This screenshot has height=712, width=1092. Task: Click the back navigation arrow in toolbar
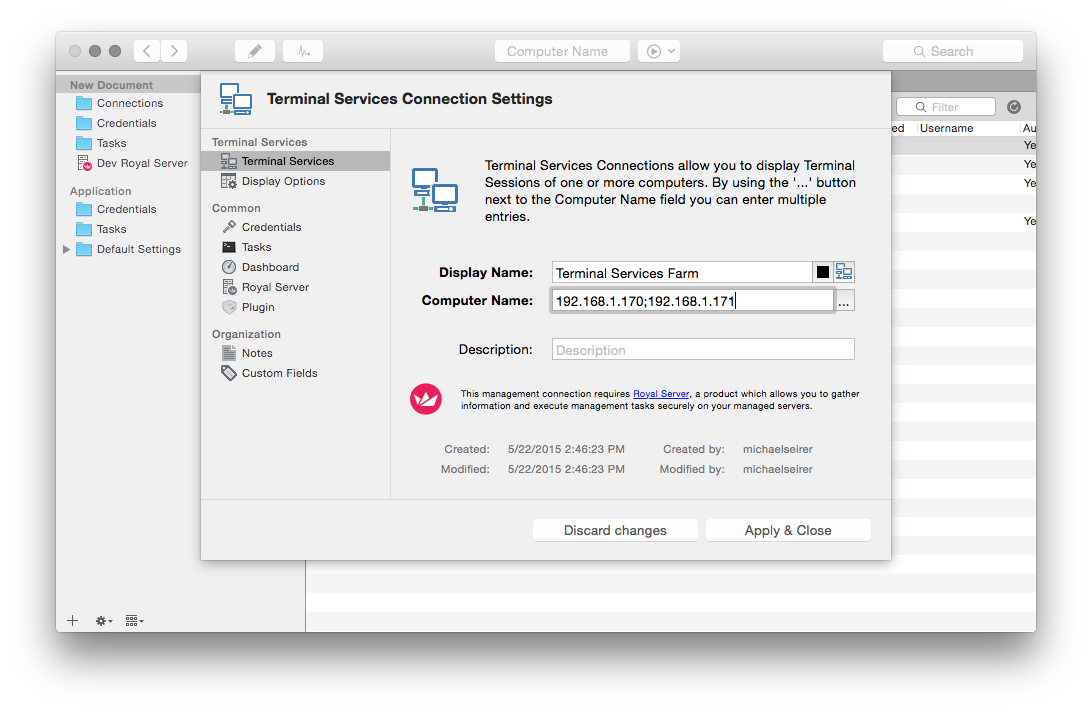point(147,51)
